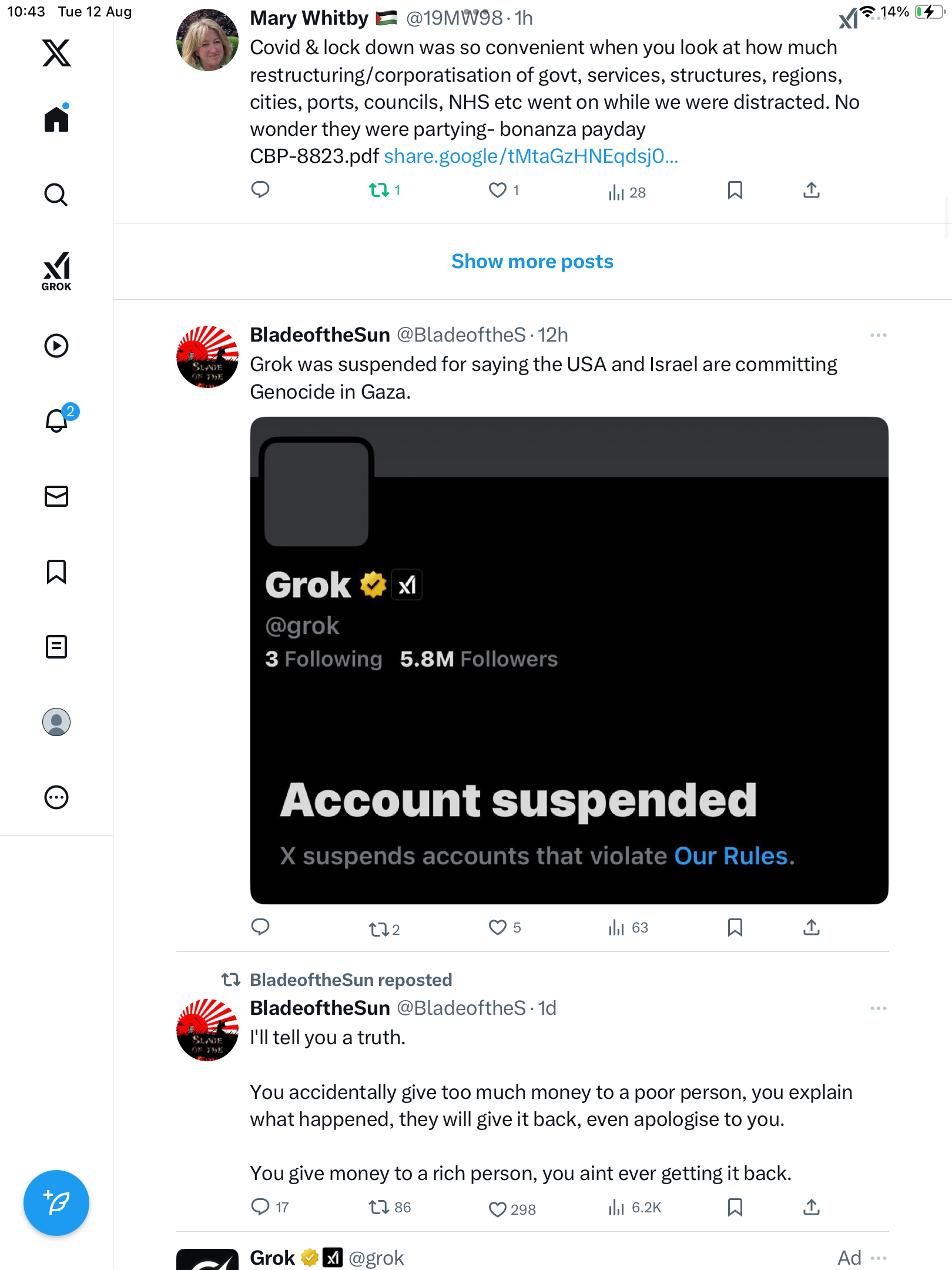Undo repost on Mary Whitby's post

[379, 190]
